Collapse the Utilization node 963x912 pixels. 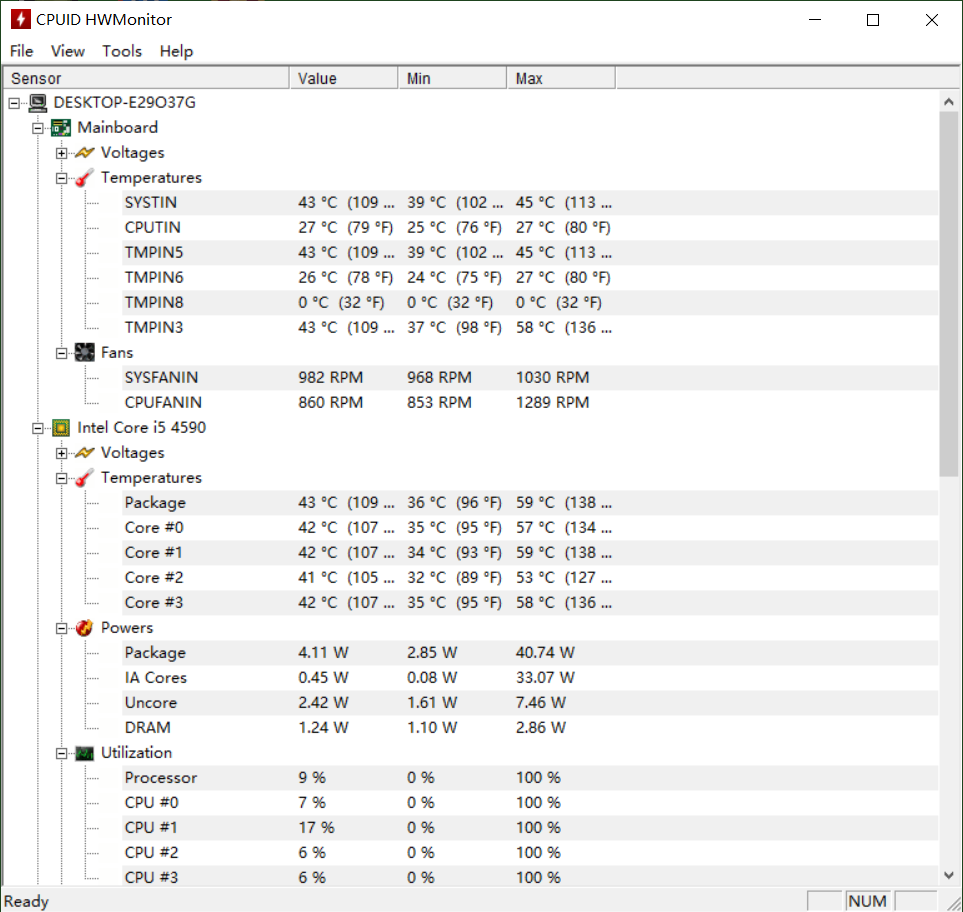coord(61,754)
